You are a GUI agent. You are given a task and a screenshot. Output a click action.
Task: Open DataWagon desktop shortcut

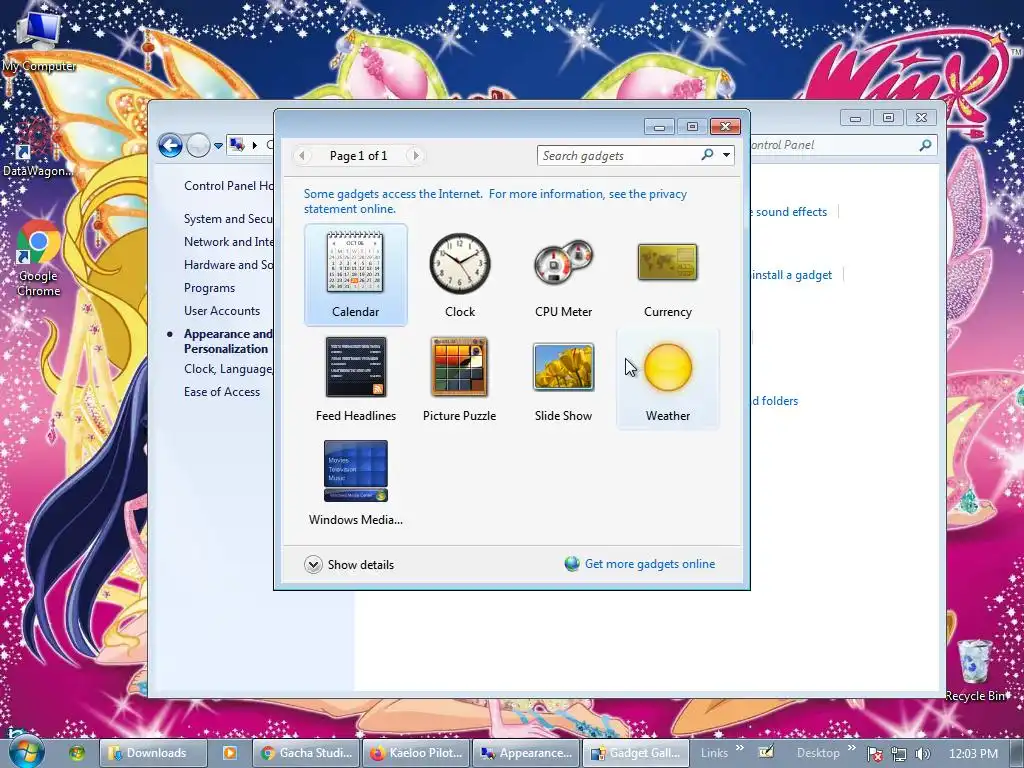(x=37, y=149)
